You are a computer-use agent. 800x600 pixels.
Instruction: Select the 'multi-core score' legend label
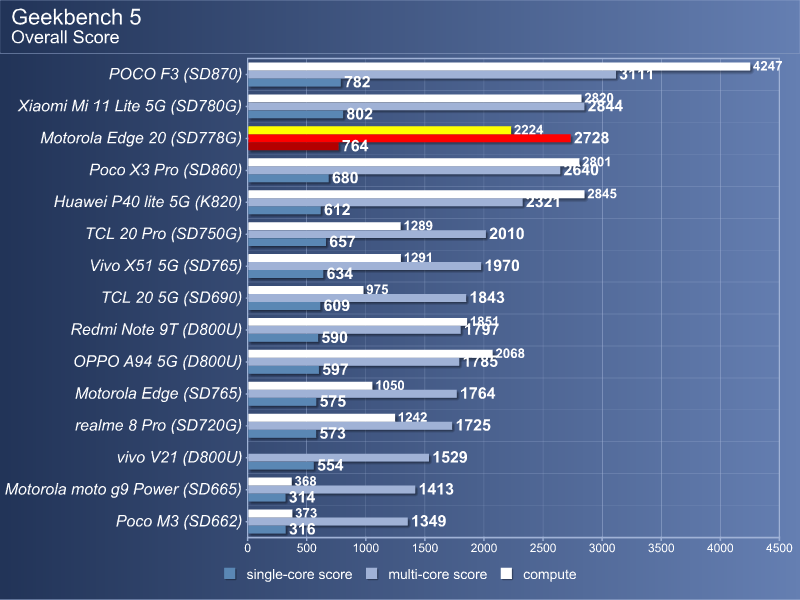[x=437, y=574]
